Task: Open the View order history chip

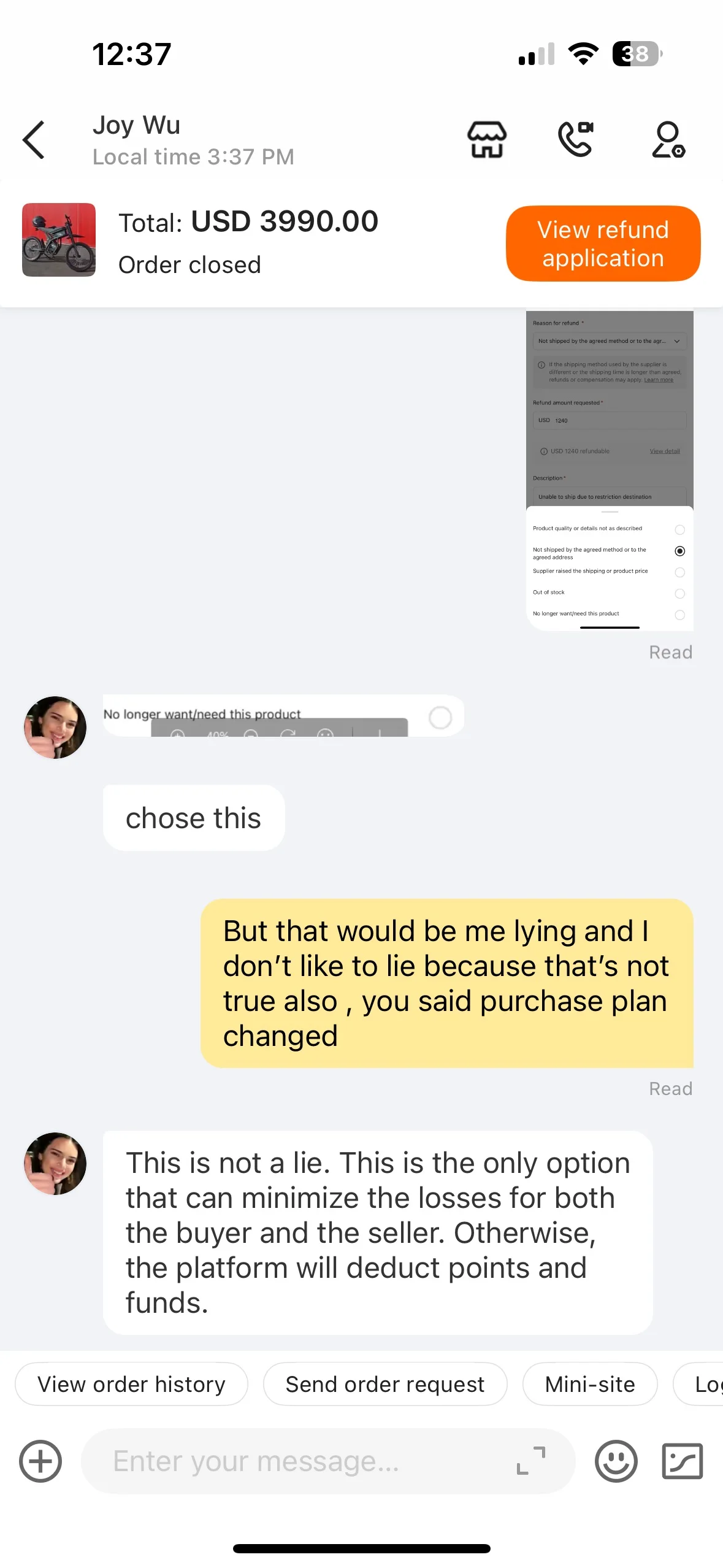Action: [131, 1384]
